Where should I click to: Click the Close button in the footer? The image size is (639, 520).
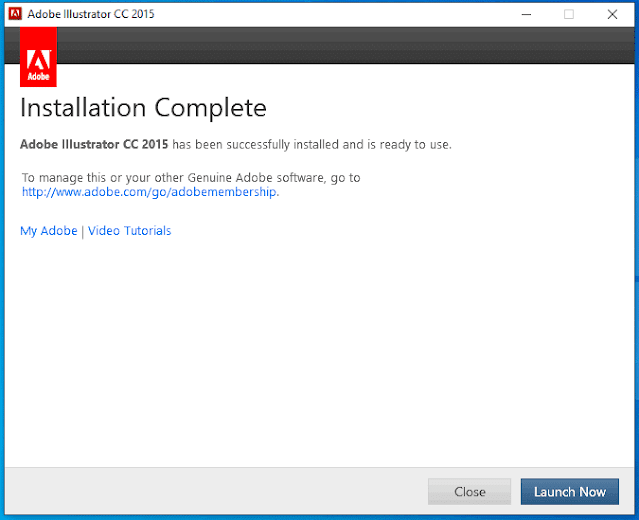tap(469, 491)
